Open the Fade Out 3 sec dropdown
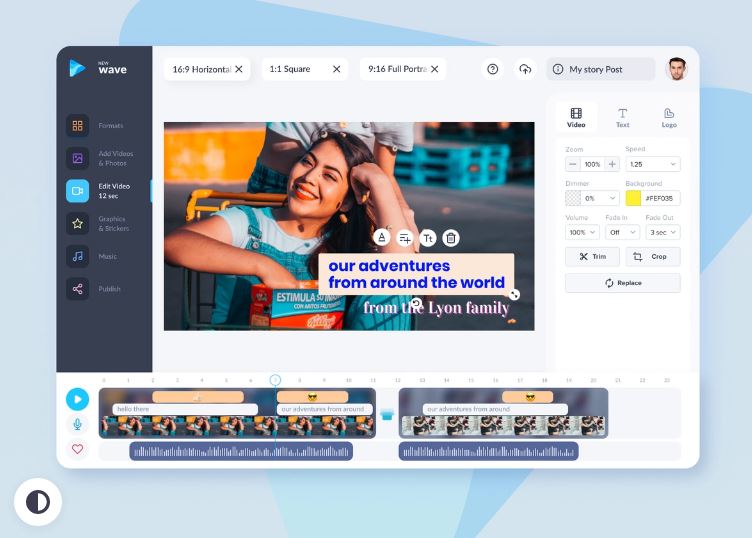The image size is (752, 538). 663,232
